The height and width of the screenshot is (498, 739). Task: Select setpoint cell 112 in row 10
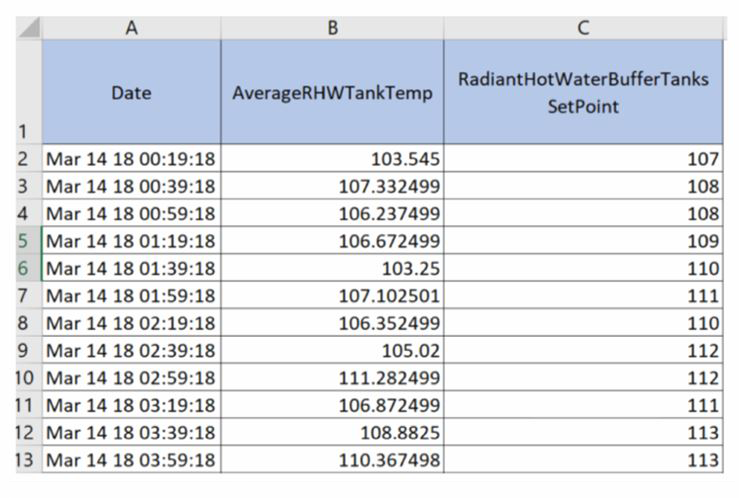583,377
